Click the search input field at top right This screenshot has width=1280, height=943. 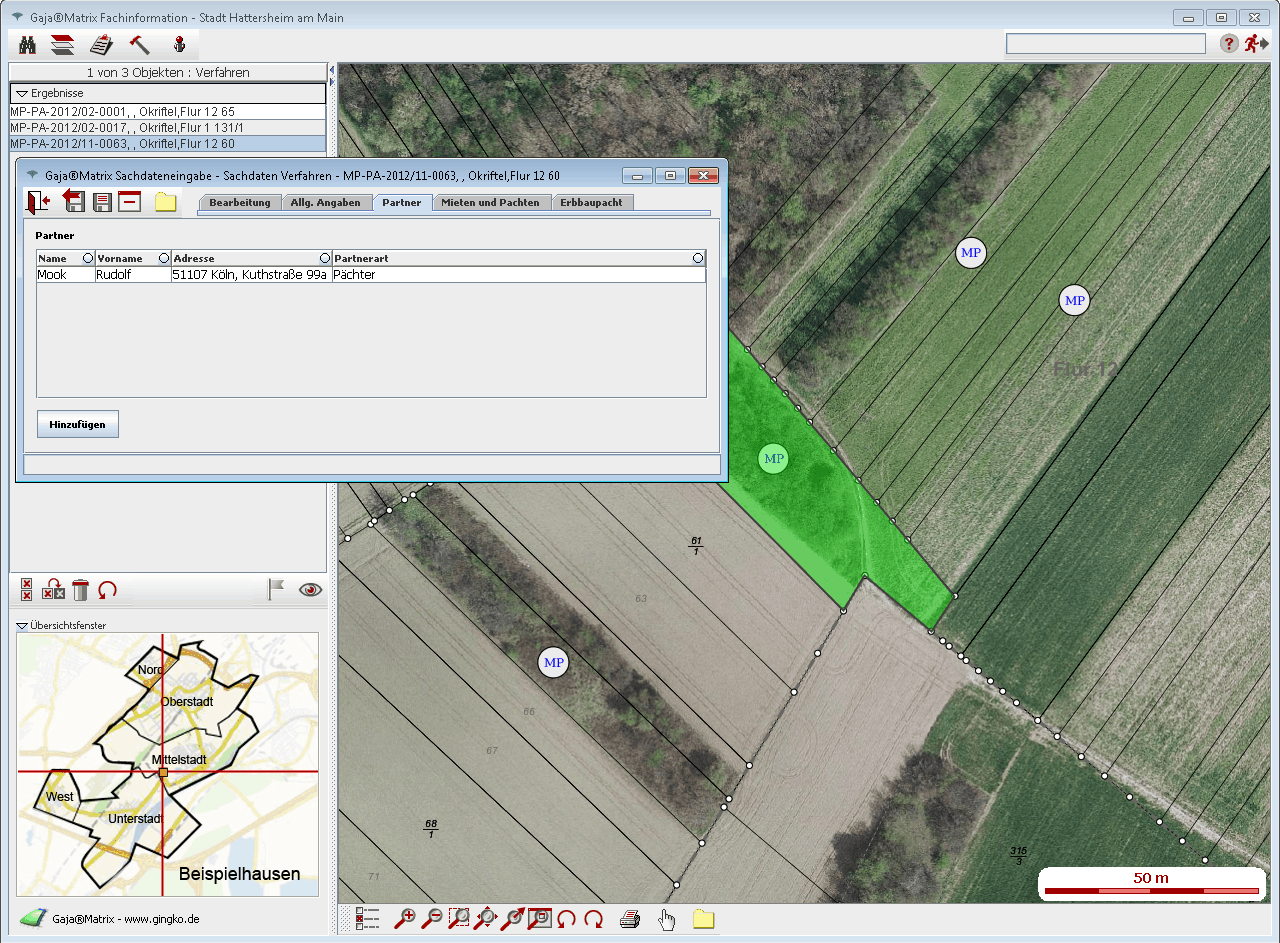click(1105, 44)
